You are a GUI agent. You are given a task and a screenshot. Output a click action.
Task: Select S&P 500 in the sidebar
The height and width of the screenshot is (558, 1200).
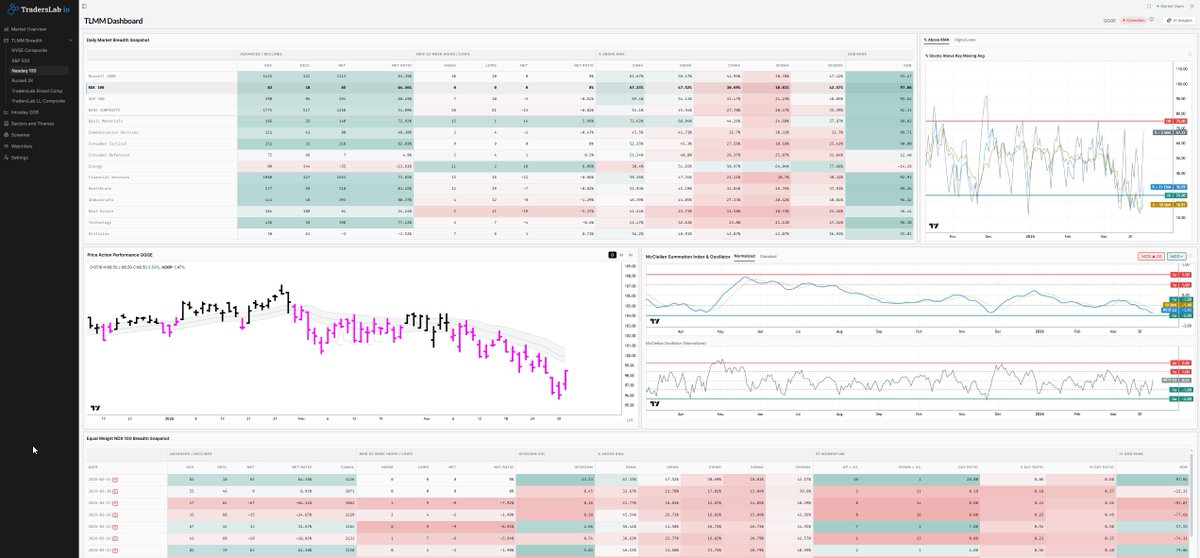pyautogui.click(x=21, y=59)
